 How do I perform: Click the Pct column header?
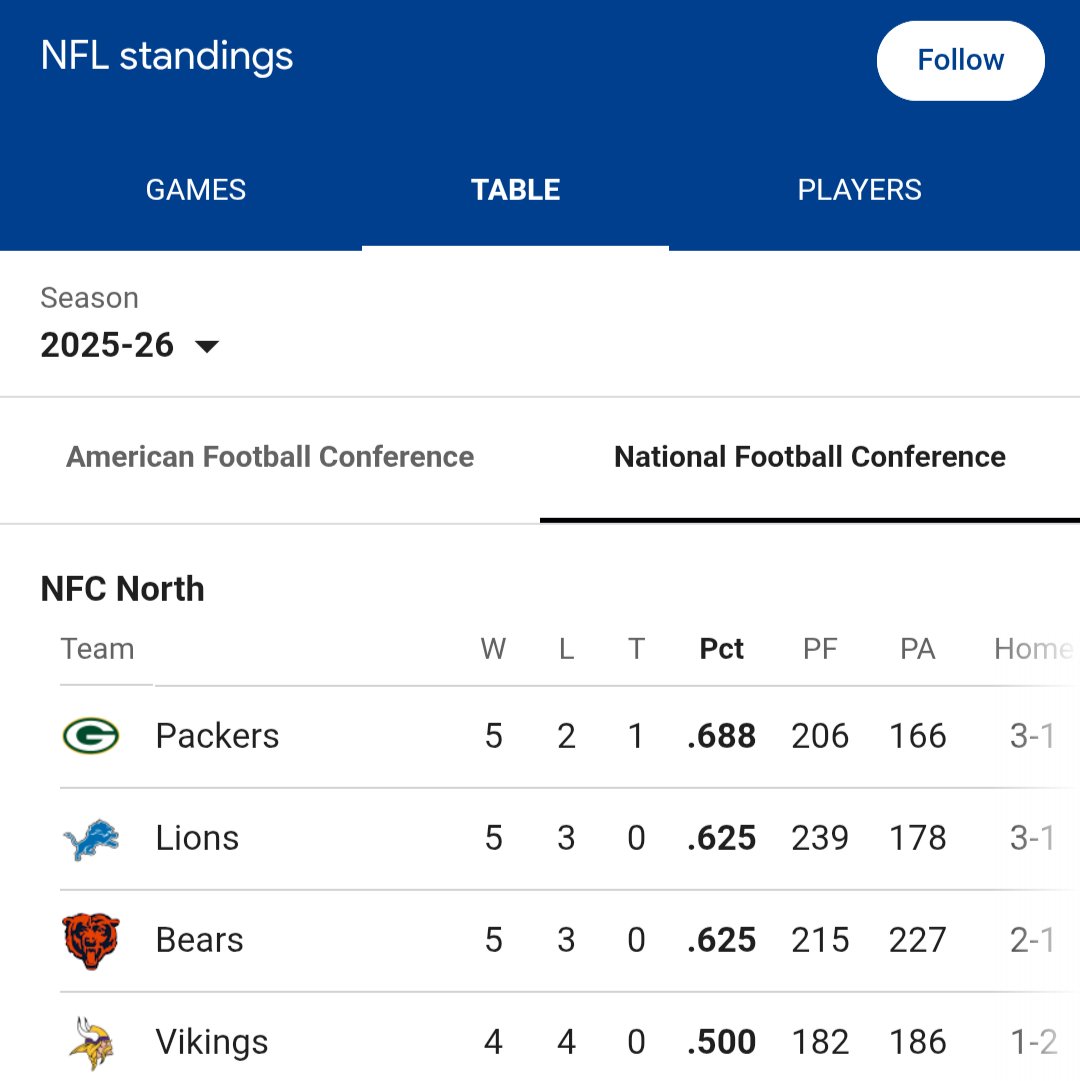point(721,649)
